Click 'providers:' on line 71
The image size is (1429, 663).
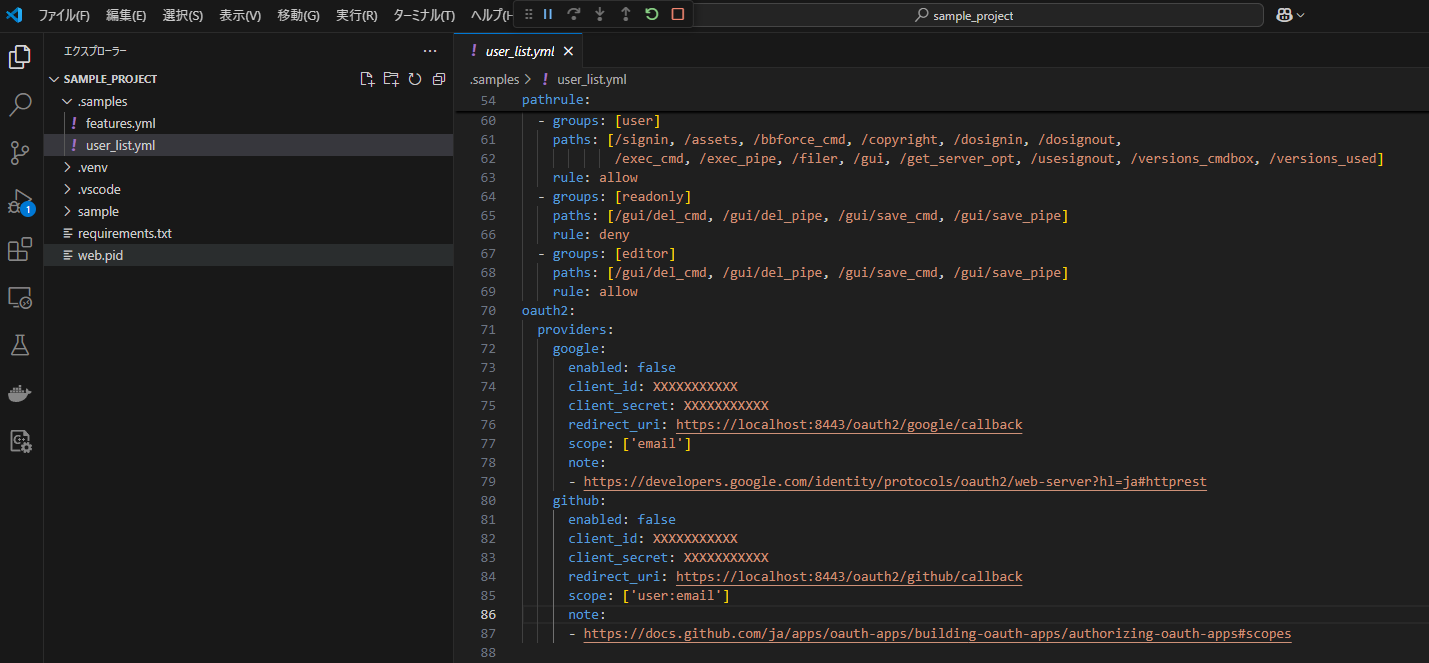(x=576, y=329)
